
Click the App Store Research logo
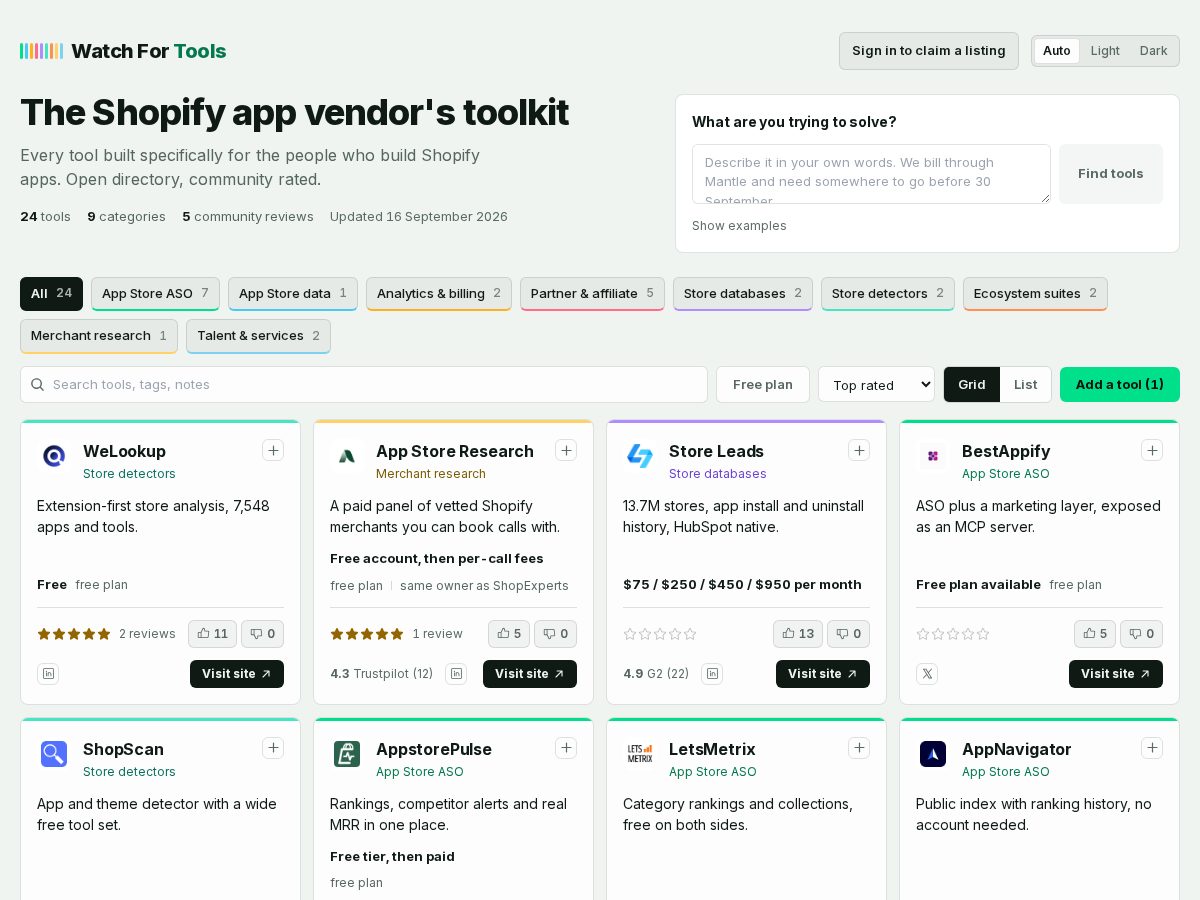coord(347,456)
